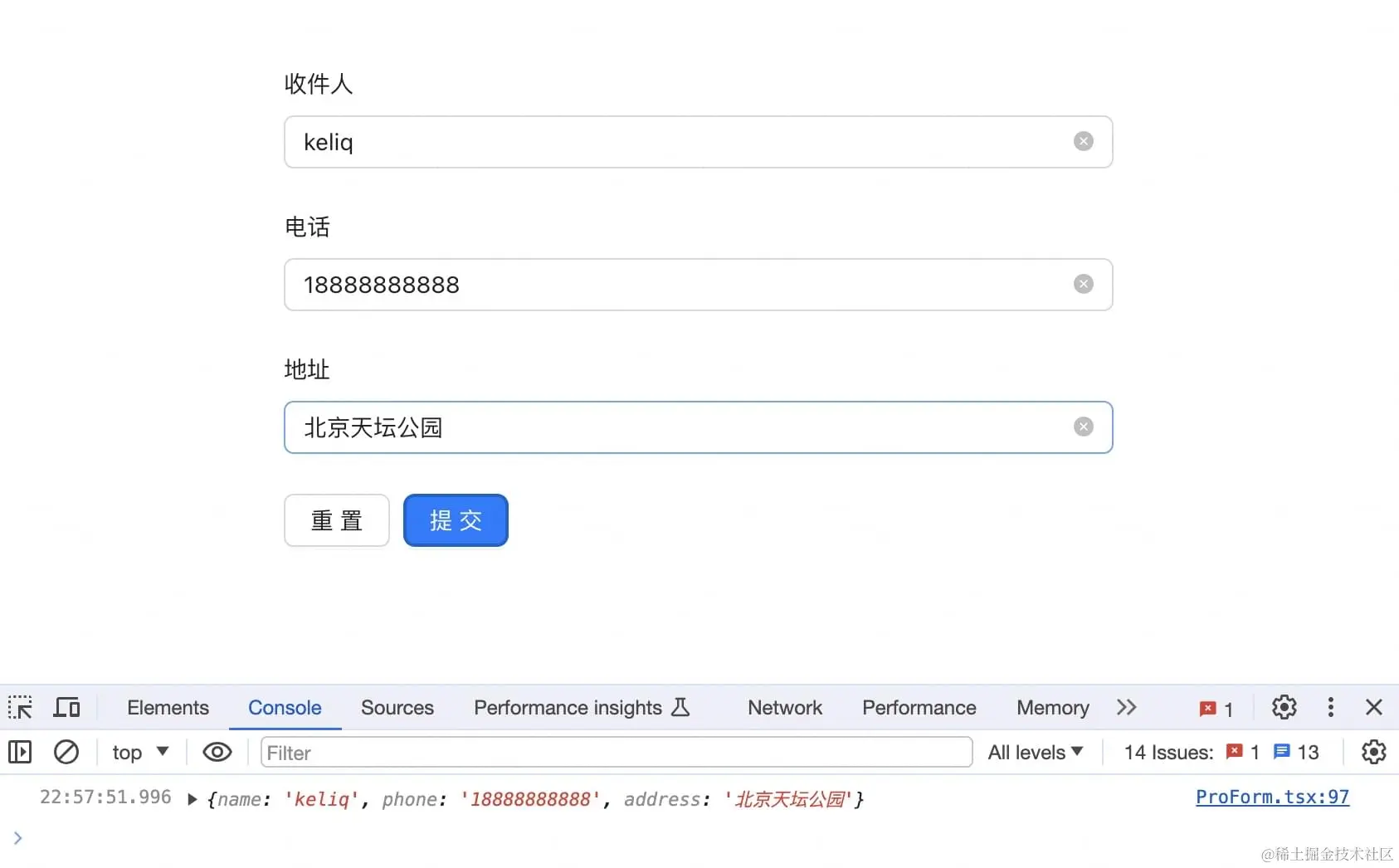Viewport: 1399px width, 868px height.
Task: Clear the 电话 field with its X icon
Action: pyautogui.click(x=1083, y=284)
